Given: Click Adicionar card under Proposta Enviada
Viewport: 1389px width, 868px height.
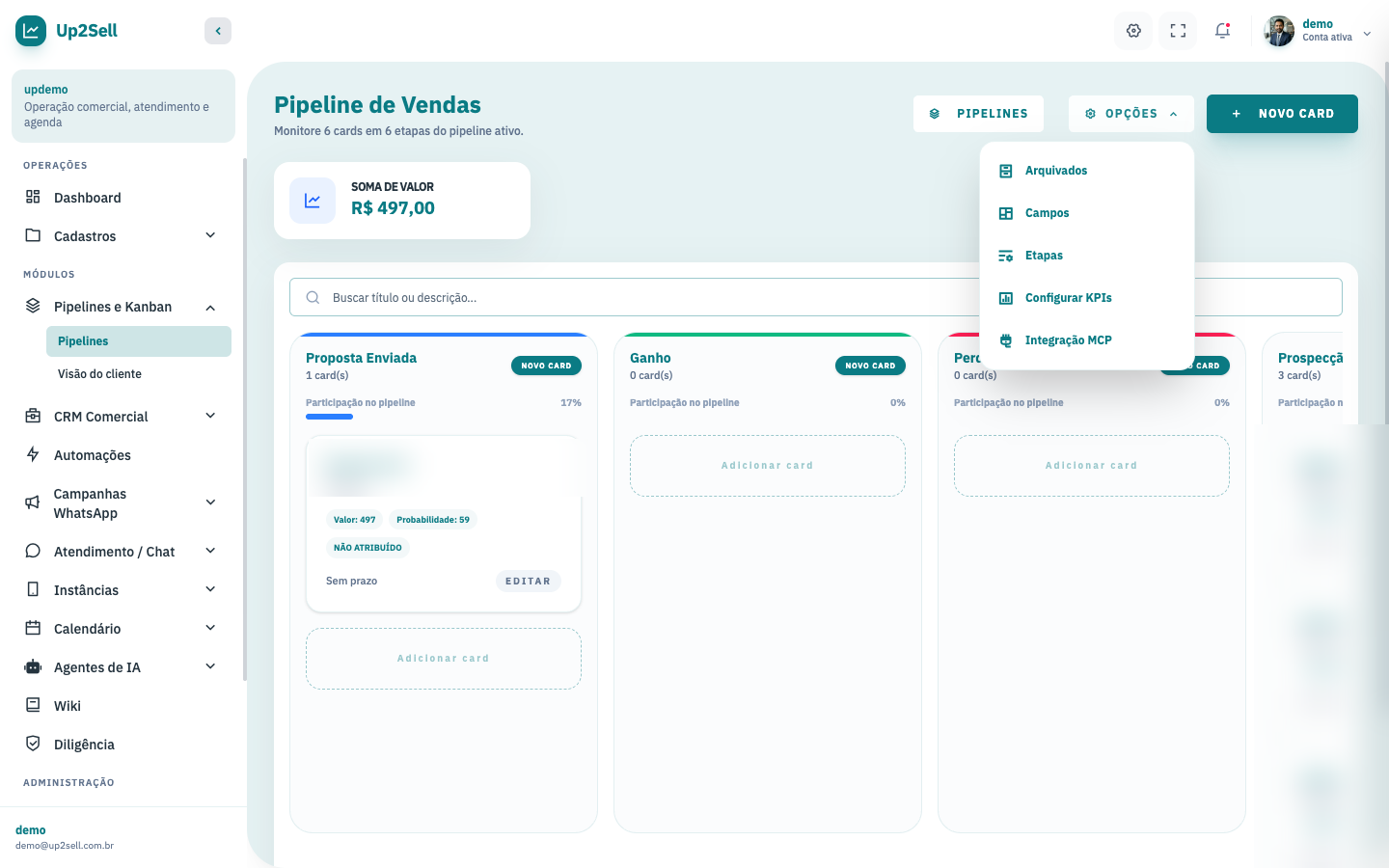Looking at the screenshot, I should [x=444, y=659].
